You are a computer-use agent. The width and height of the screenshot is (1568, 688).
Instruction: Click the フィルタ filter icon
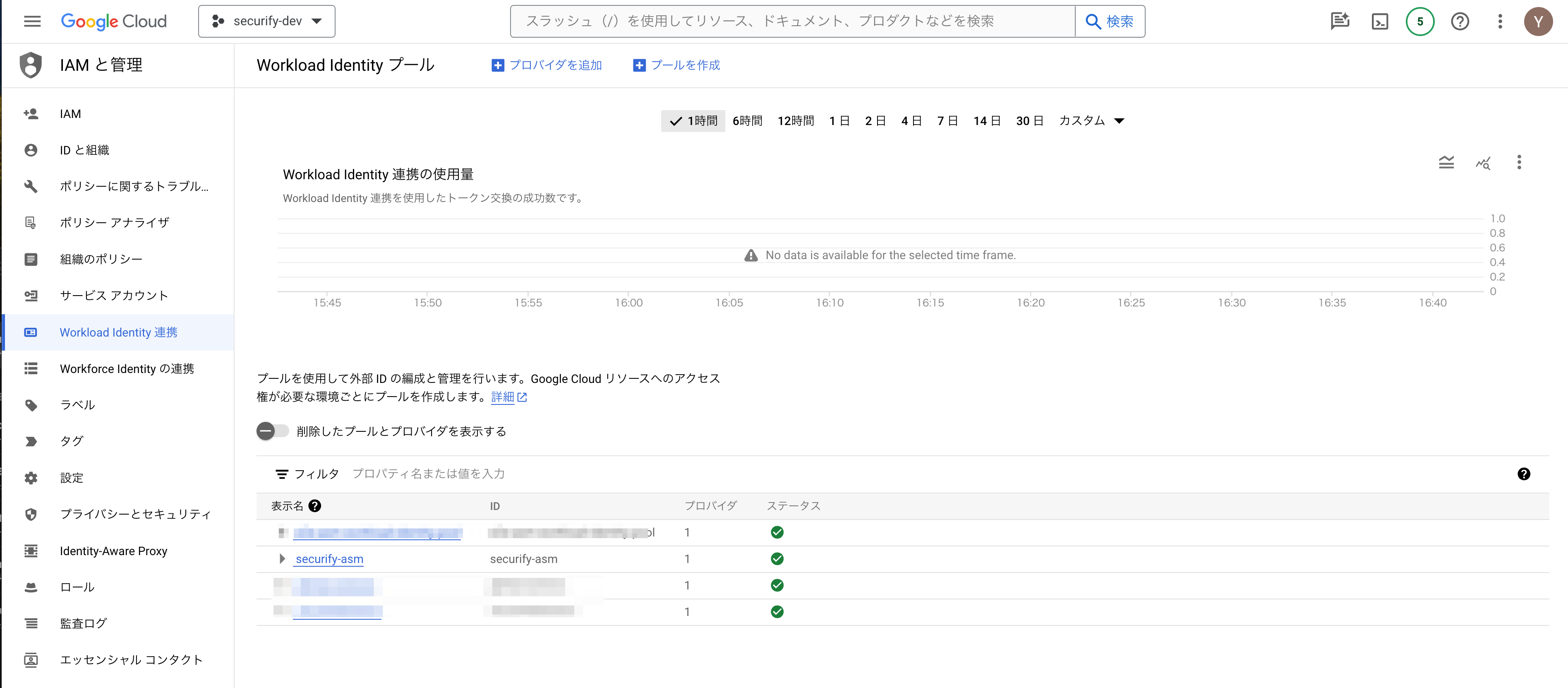coord(282,474)
